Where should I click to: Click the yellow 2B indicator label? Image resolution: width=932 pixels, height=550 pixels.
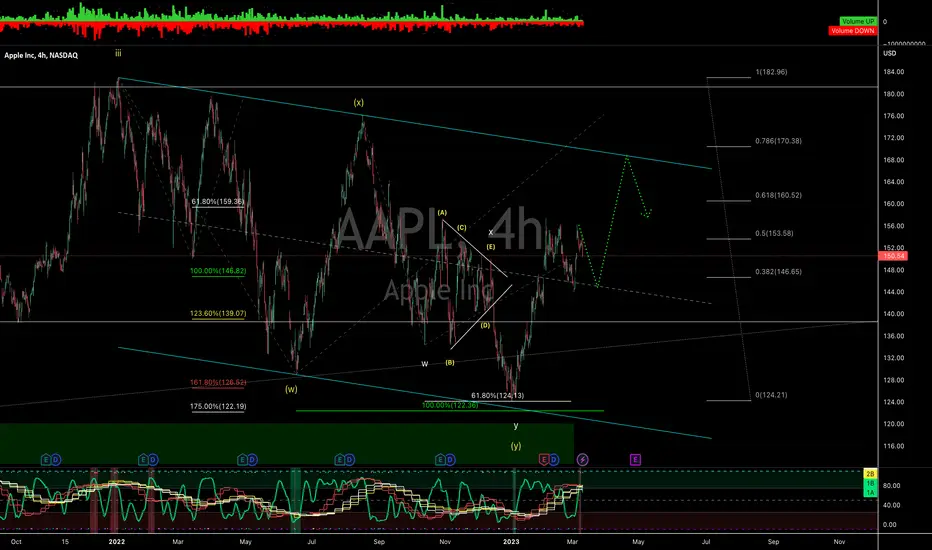[x=870, y=474]
